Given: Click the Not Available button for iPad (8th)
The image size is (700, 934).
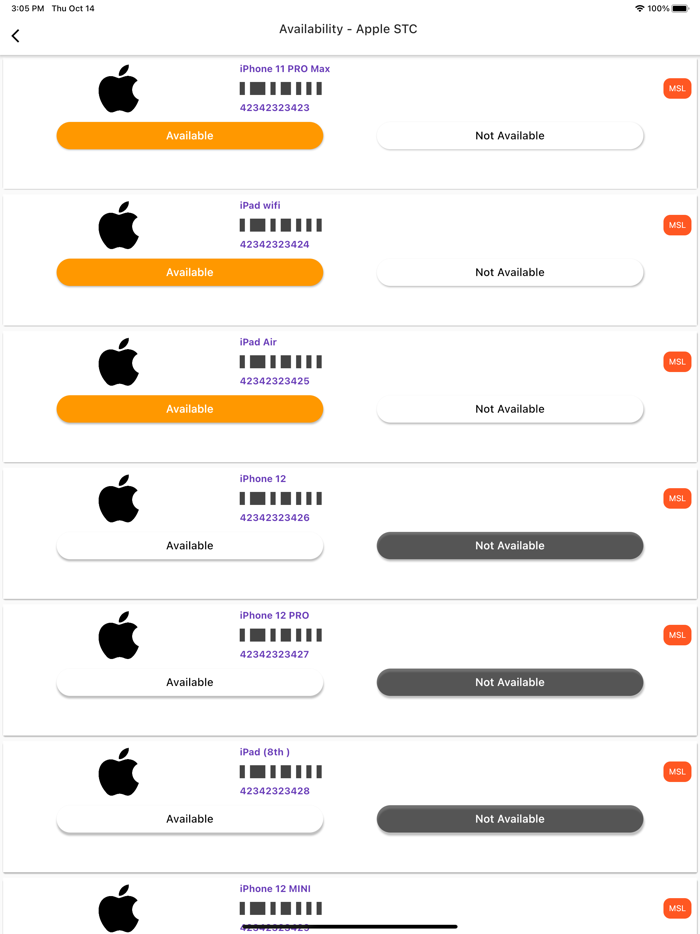Looking at the screenshot, I should point(510,819).
